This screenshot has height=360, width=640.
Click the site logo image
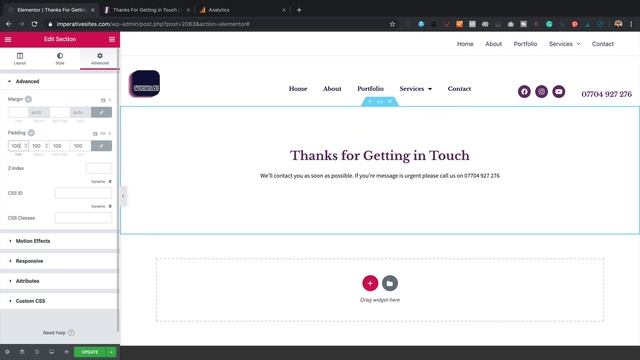144,84
